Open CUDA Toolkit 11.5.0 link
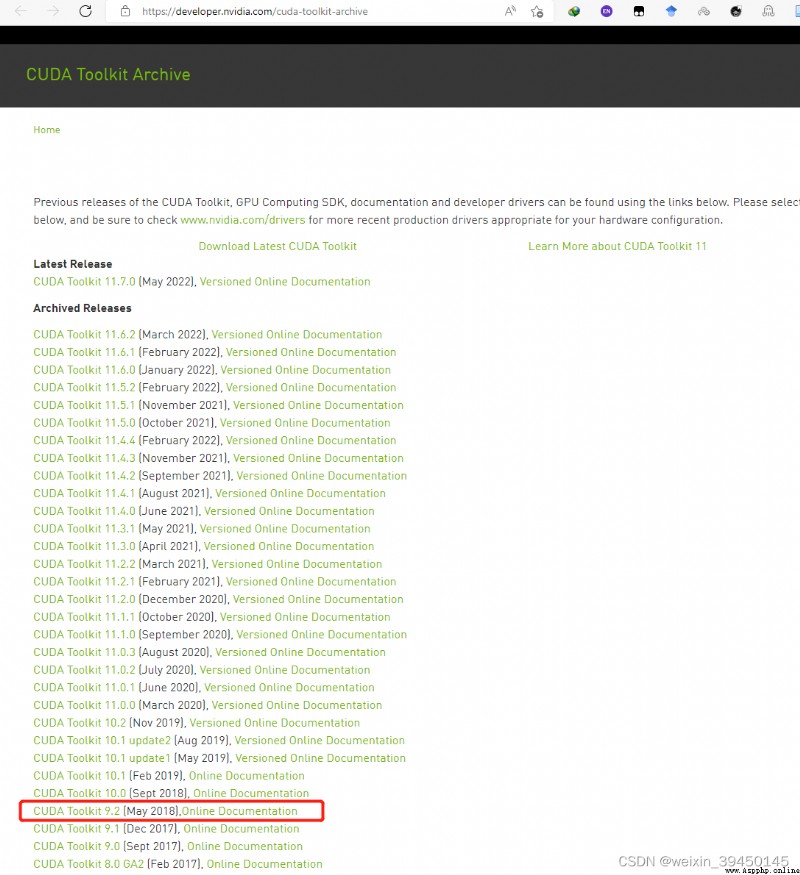The width and height of the screenshot is (800, 875). pos(84,423)
